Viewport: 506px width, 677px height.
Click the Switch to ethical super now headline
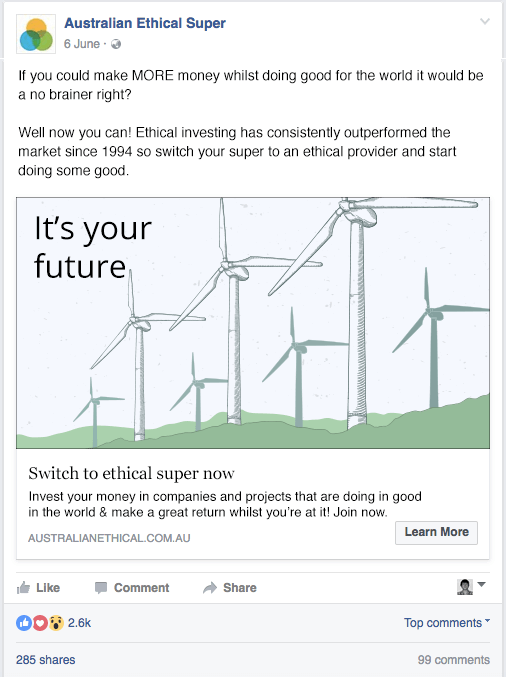[131, 473]
